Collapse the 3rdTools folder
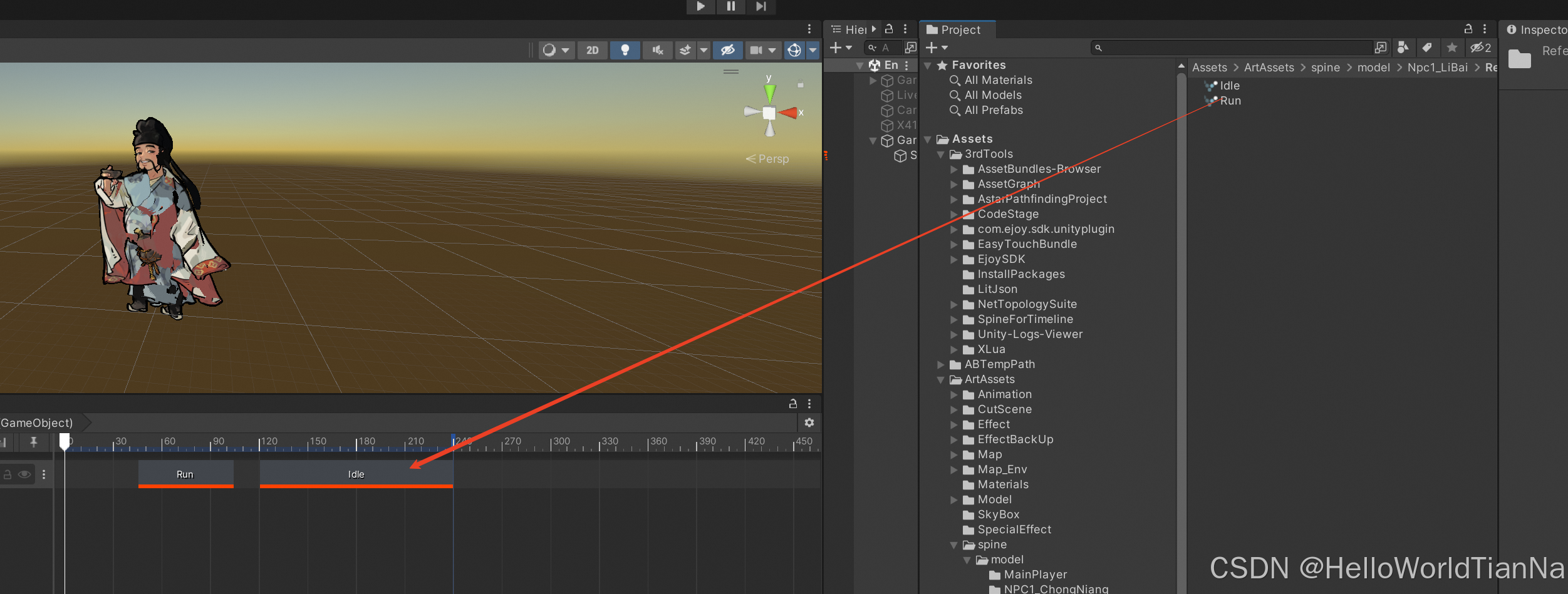 941,154
